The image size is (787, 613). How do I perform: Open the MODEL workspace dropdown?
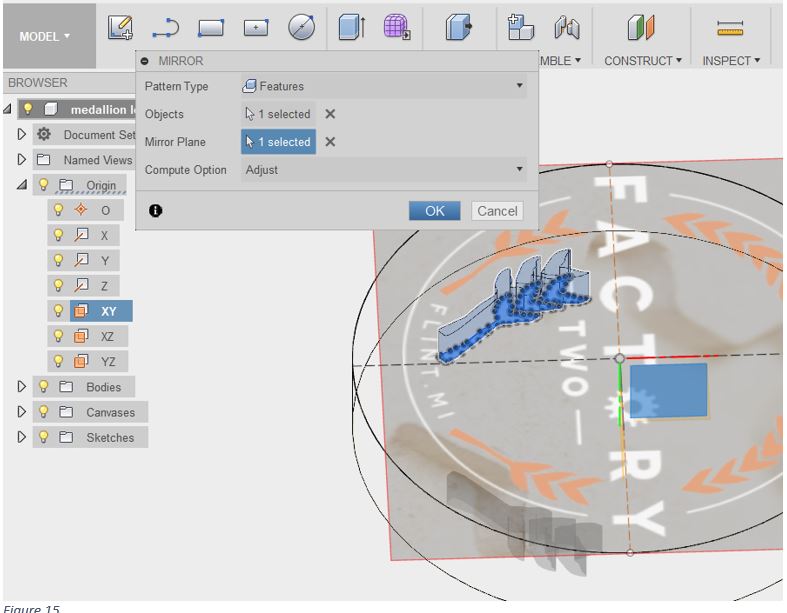point(49,36)
